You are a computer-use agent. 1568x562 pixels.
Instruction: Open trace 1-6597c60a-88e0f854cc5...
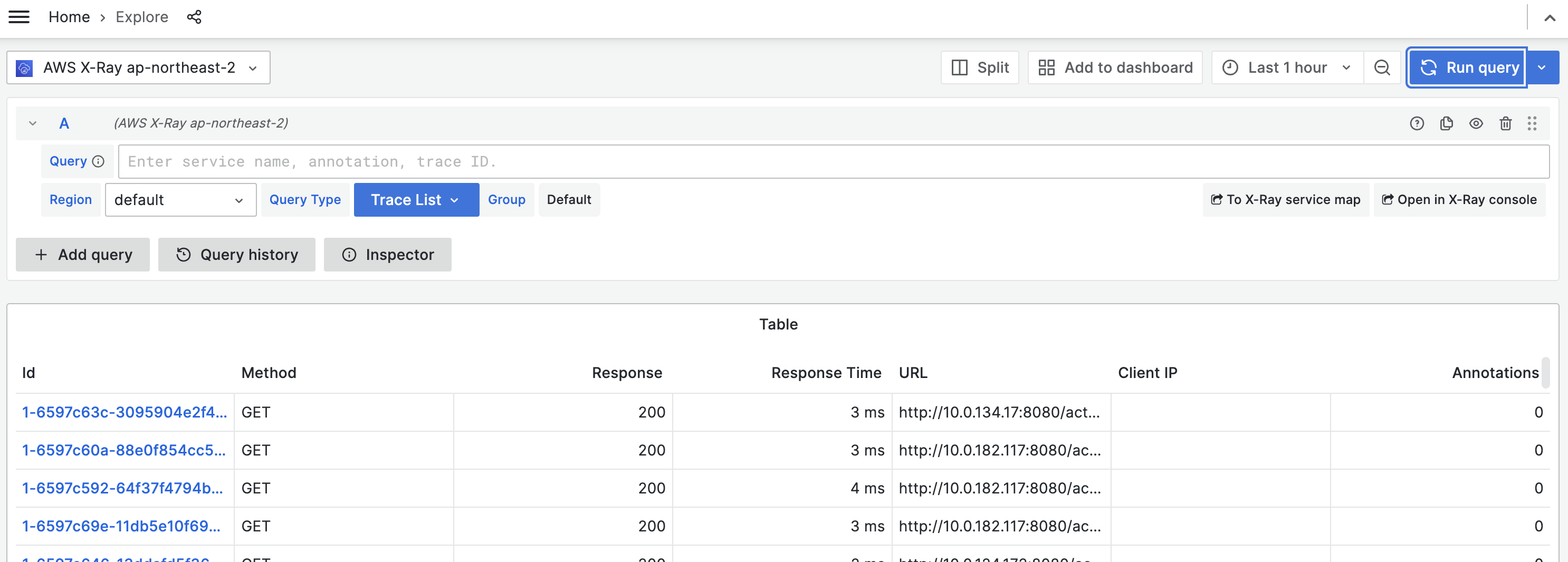pyautogui.click(x=123, y=451)
